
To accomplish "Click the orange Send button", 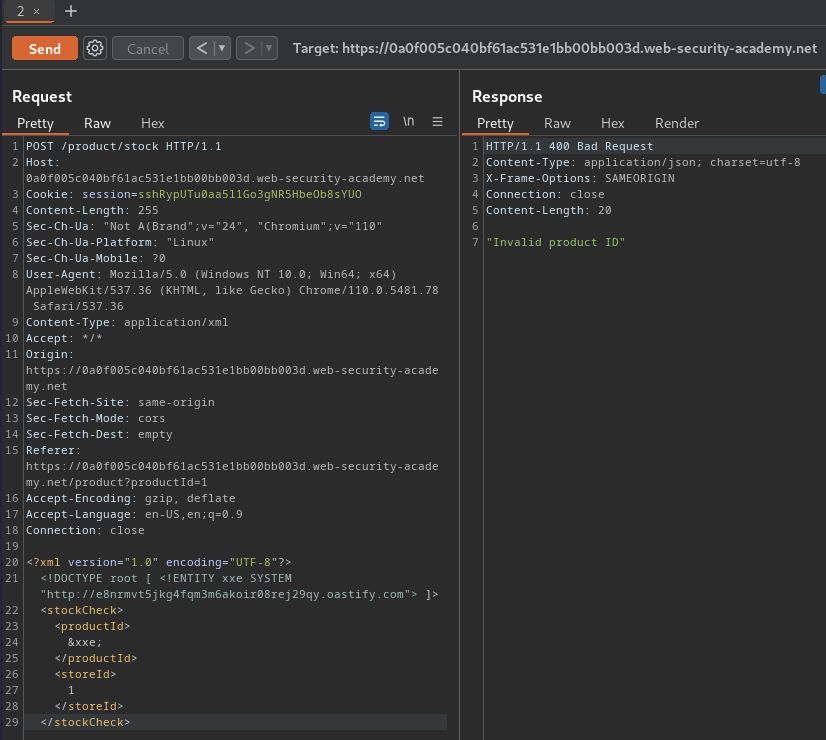I will [x=45, y=48].
